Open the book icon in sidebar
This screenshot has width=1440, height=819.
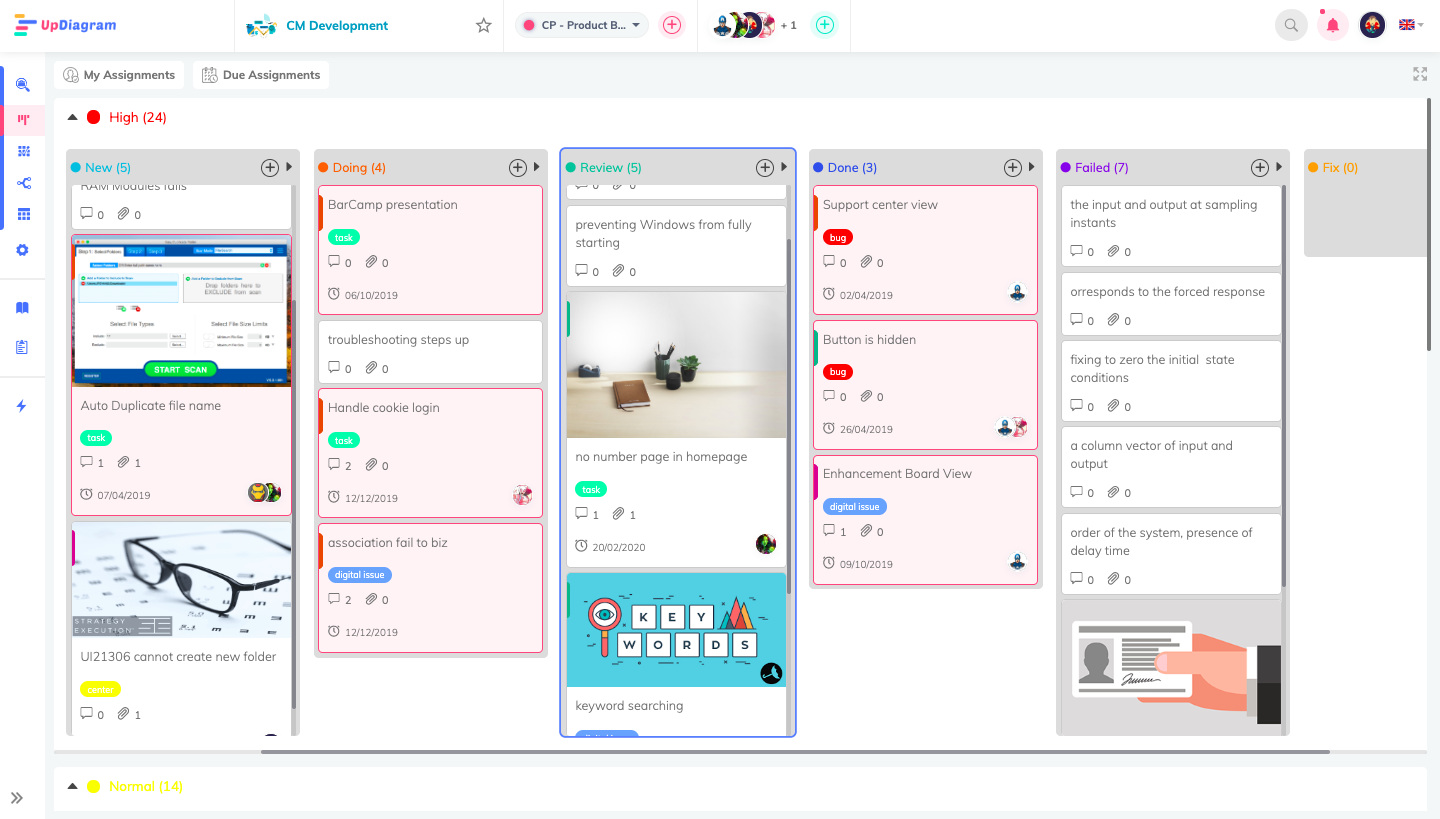[x=22, y=308]
